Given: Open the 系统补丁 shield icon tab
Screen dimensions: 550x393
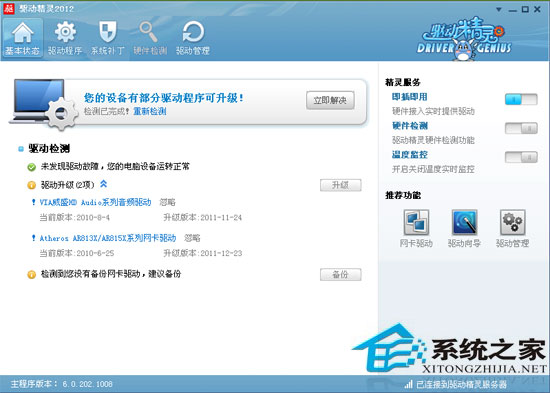Looking at the screenshot, I should click(108, 38).
